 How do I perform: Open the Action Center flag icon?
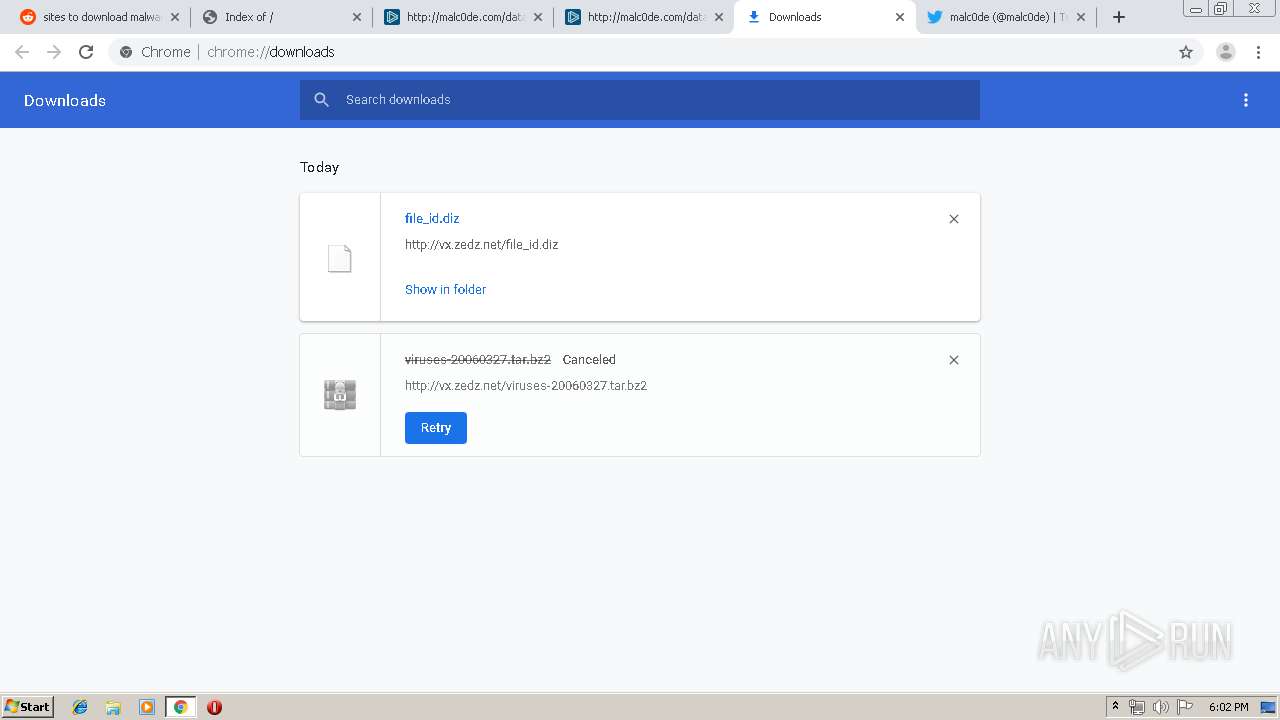pyautogui.click(x=1184, y=707)
